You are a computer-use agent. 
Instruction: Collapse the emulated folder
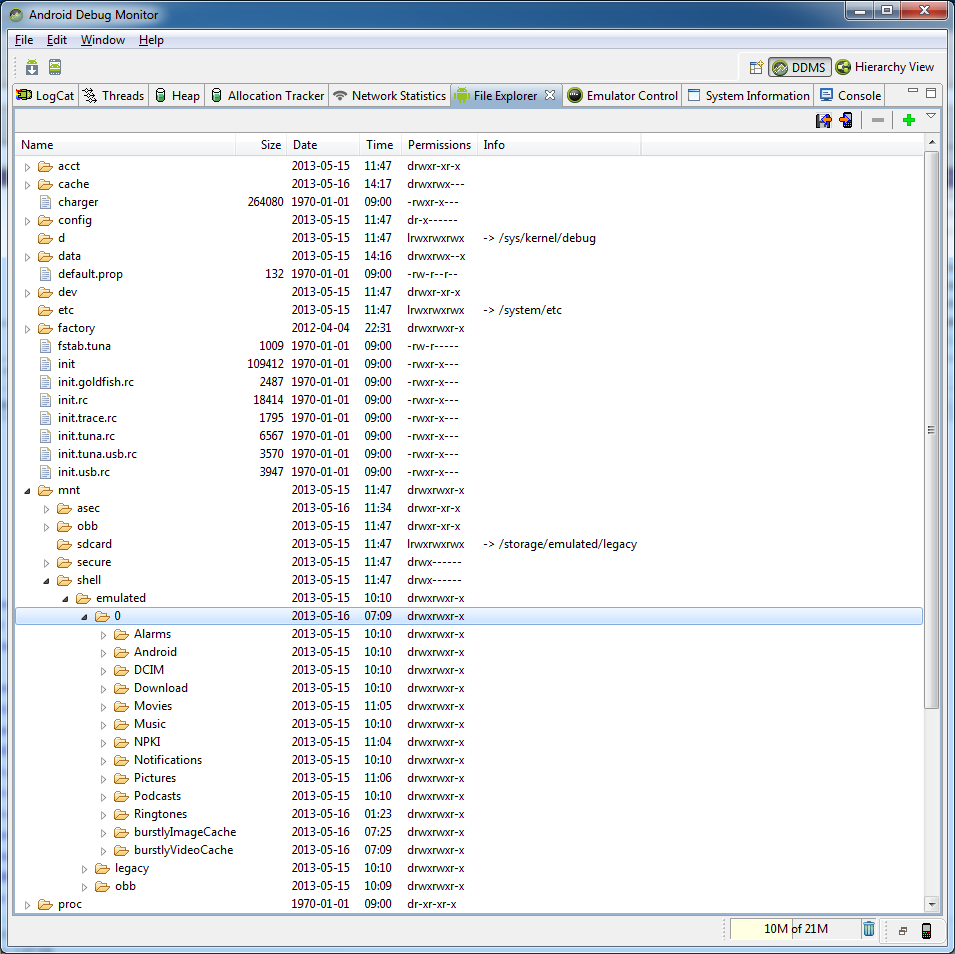[x=65, y=599]
